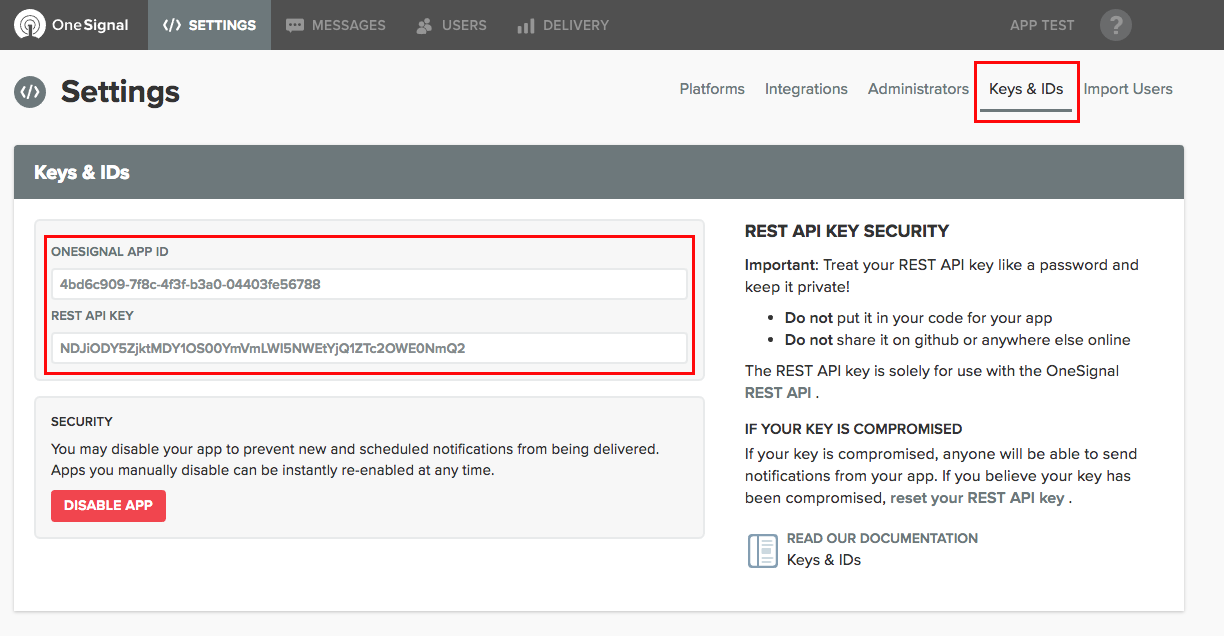Image resolution: width=1224 pixels, height=636 pixels.
Task: Click the OneSignal brand name text
Action: [x=91, y=25]
